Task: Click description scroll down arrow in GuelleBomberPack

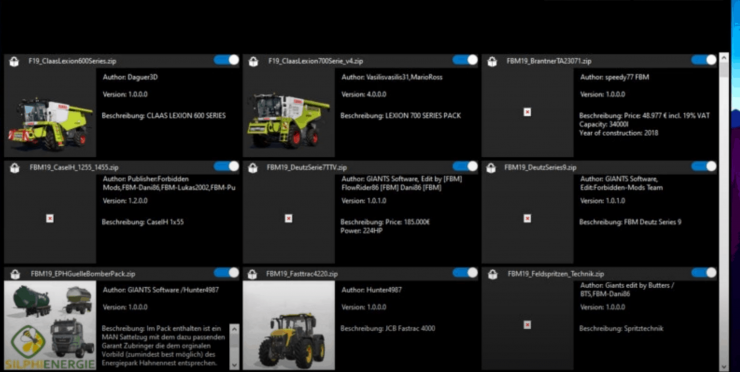Action: [x=234, y=364]
